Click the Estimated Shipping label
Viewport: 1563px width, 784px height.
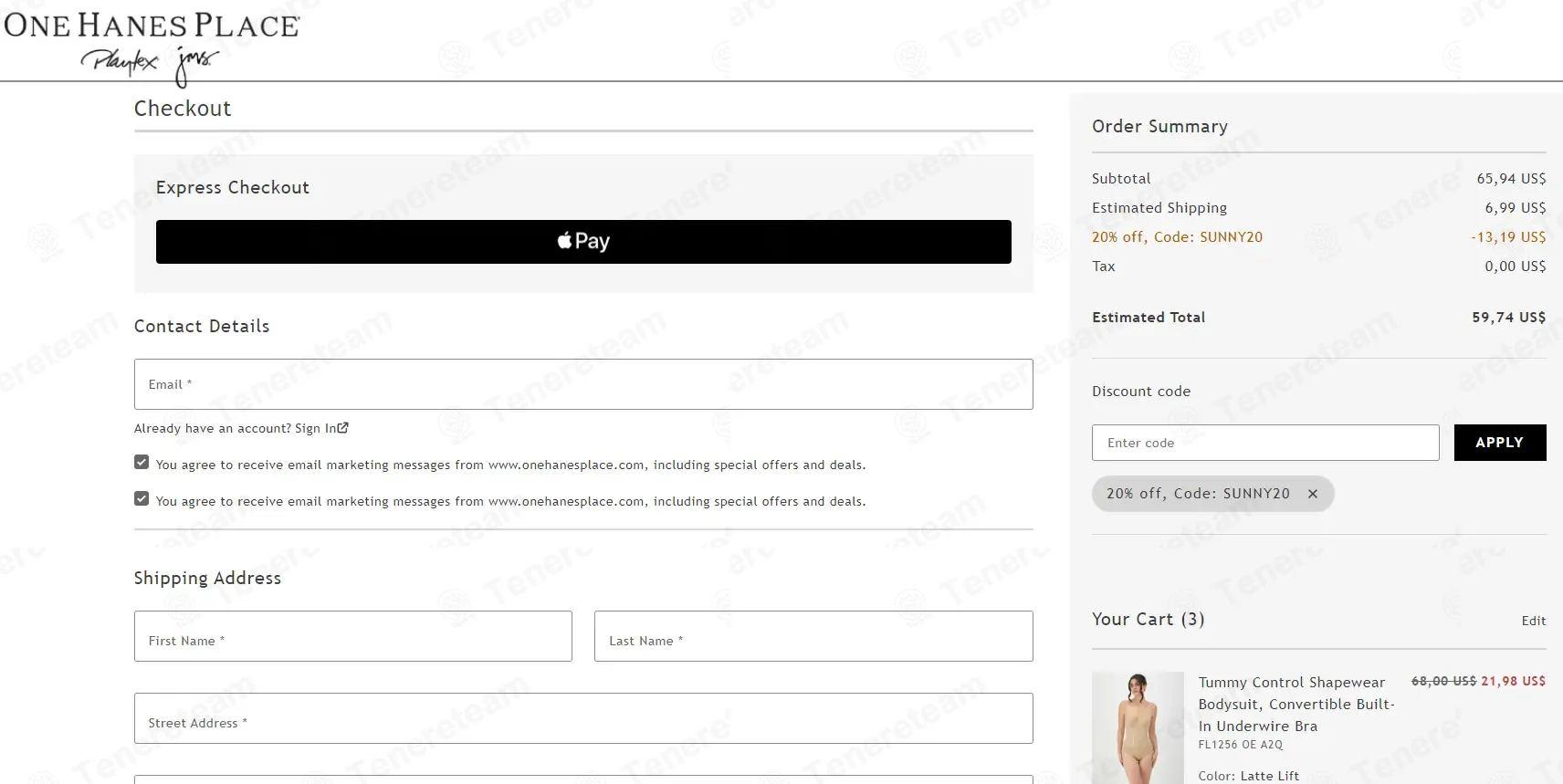coord(1159,208)
